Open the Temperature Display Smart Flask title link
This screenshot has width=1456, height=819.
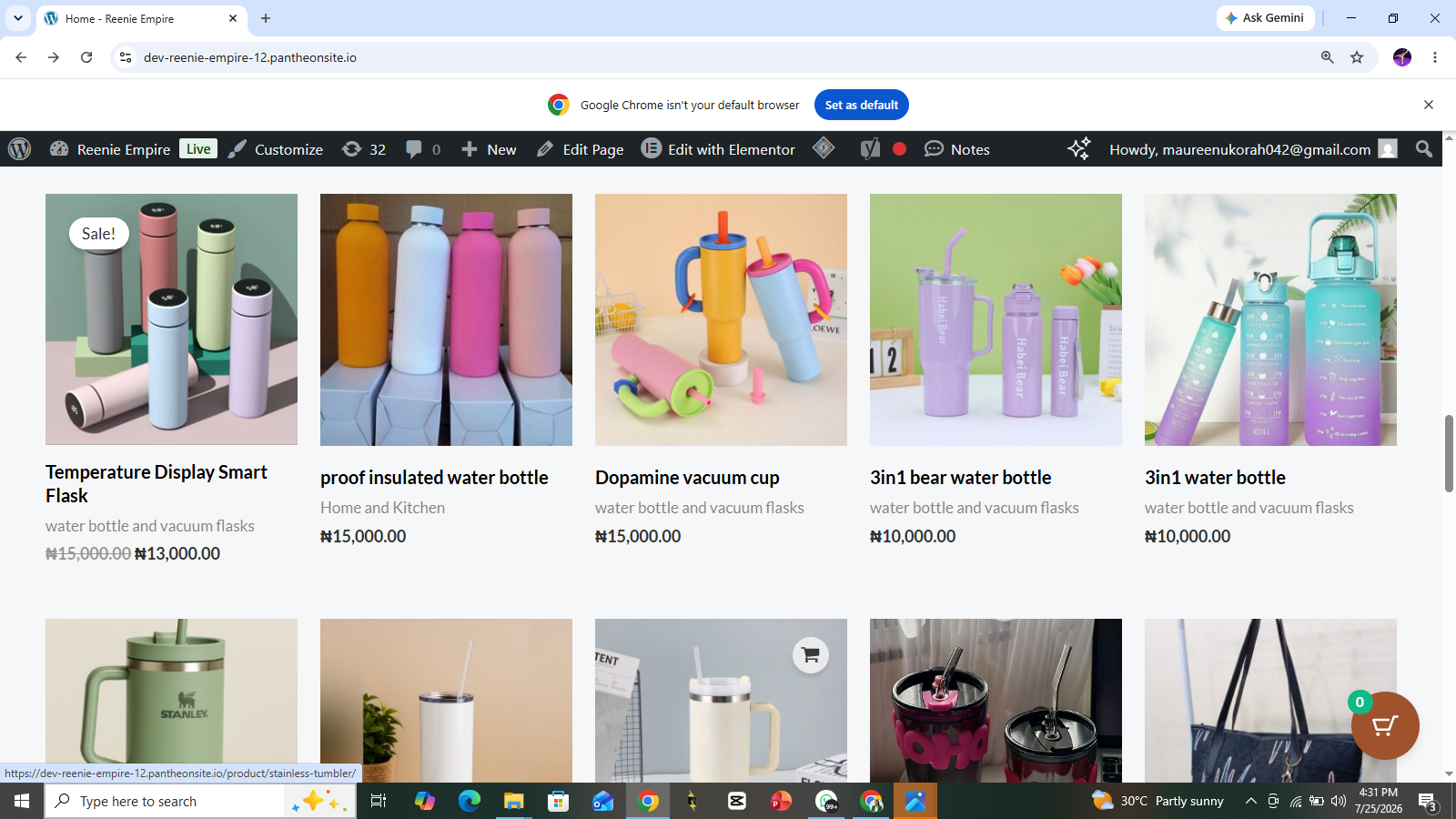pyautogui.click(x=157, y=484)
